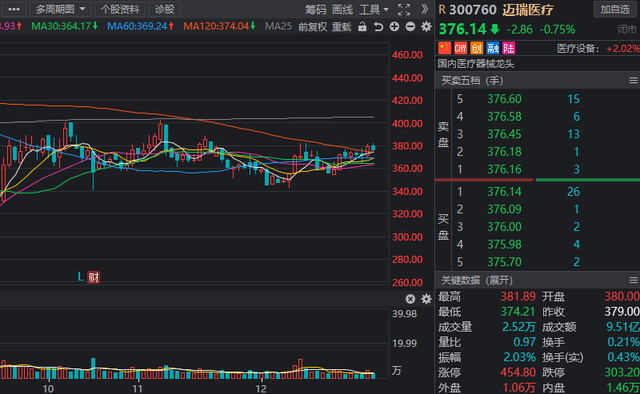This screenshot has width=640, height=394.
Task: Click the orange 创 badge
Action: (x=476, y=49)
